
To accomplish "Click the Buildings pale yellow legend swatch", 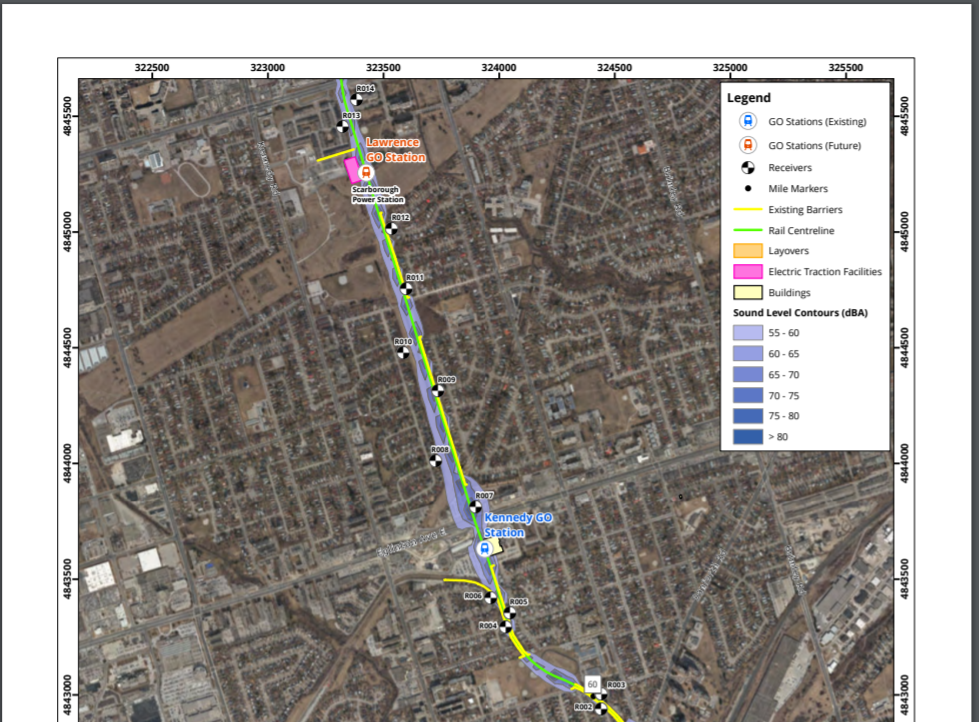I will 747,293.
